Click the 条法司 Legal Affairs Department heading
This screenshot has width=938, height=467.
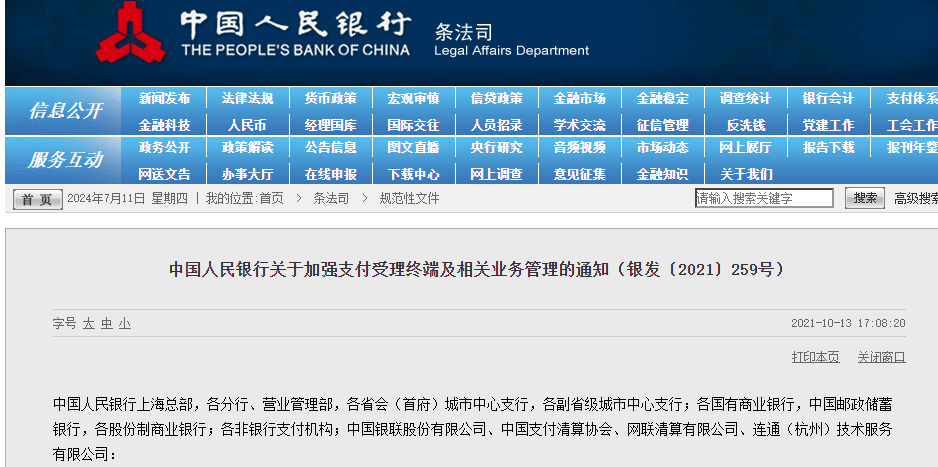click(x=511, y=39)
